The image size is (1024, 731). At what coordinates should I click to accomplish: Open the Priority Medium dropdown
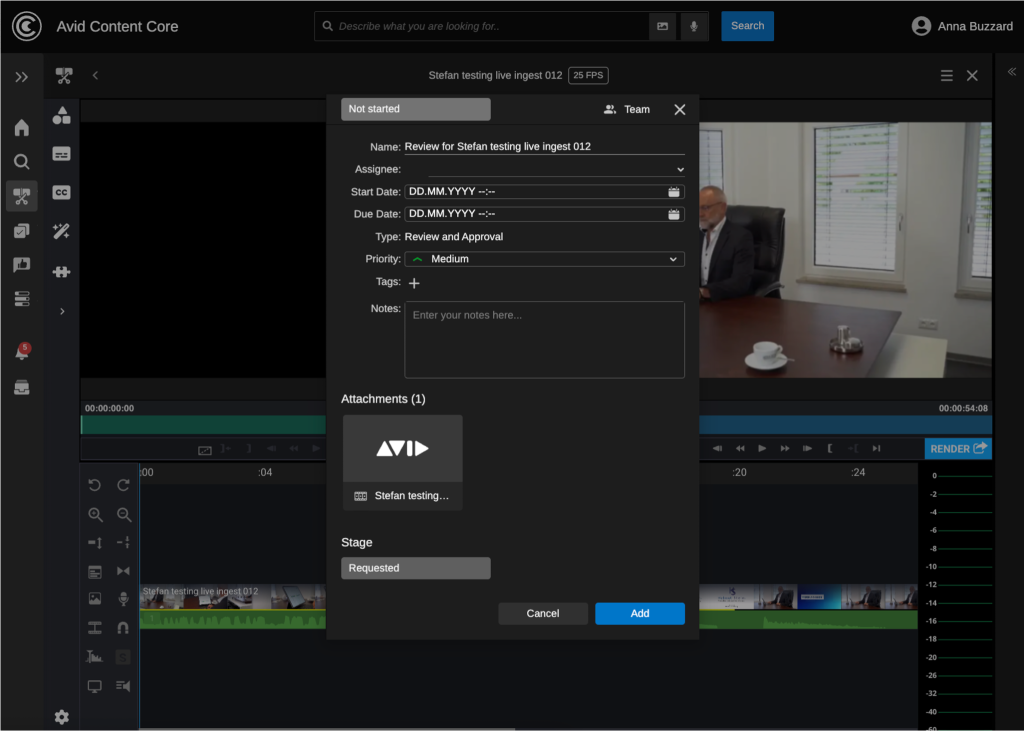(545, 259)
